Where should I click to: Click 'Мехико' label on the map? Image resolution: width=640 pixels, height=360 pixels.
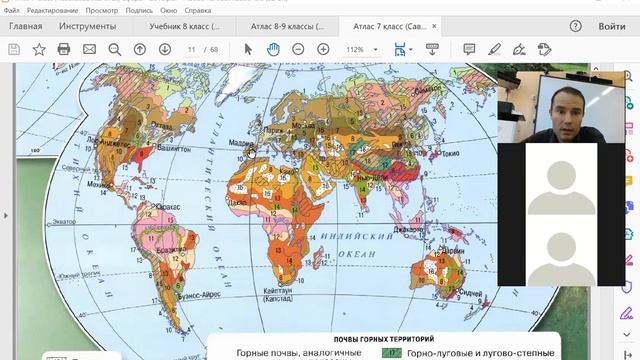pos(99,184)
